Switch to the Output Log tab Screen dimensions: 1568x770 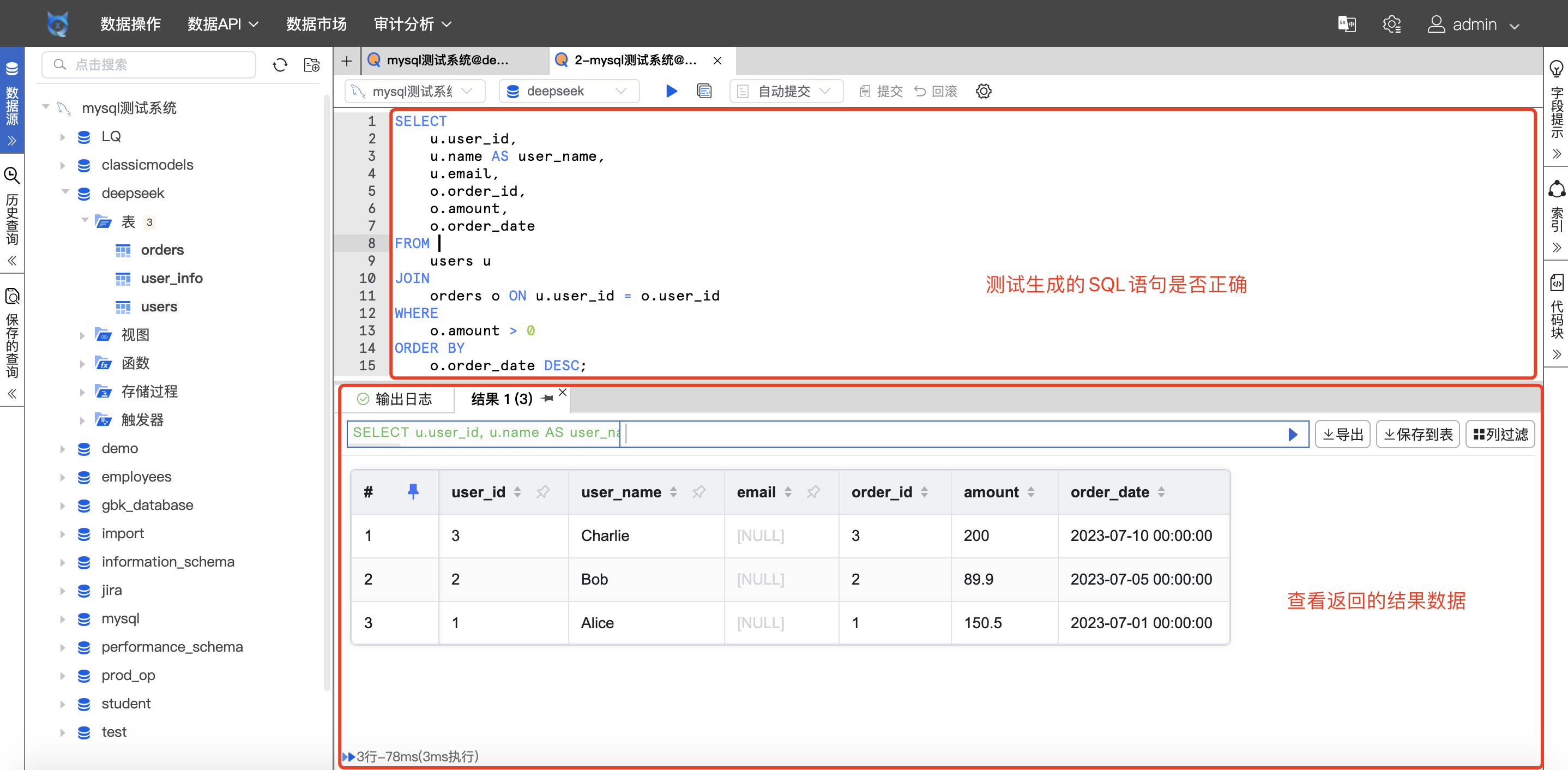click(396, 399)
